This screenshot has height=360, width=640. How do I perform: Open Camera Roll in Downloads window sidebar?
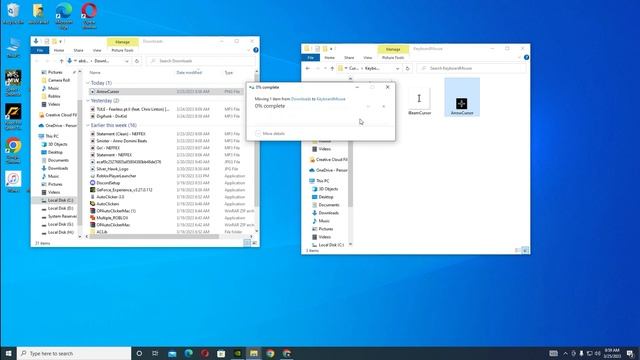click(58, 80)
